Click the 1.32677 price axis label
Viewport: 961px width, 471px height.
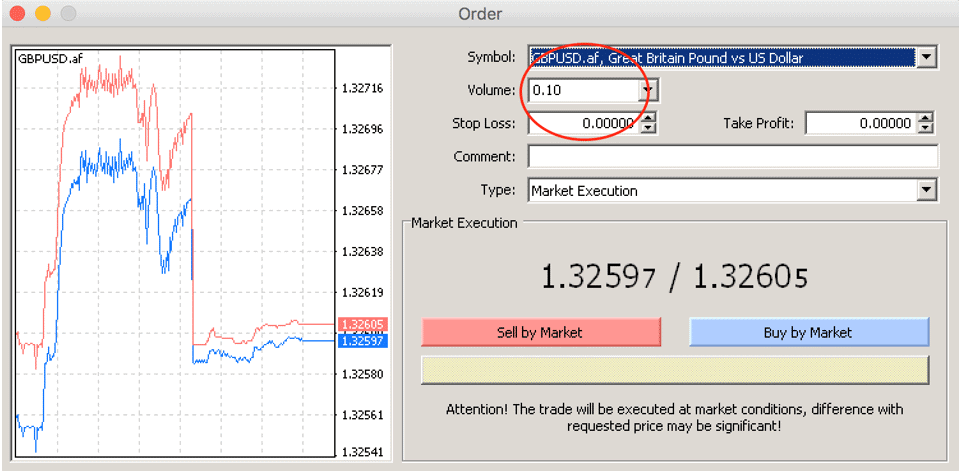[362, 170]
